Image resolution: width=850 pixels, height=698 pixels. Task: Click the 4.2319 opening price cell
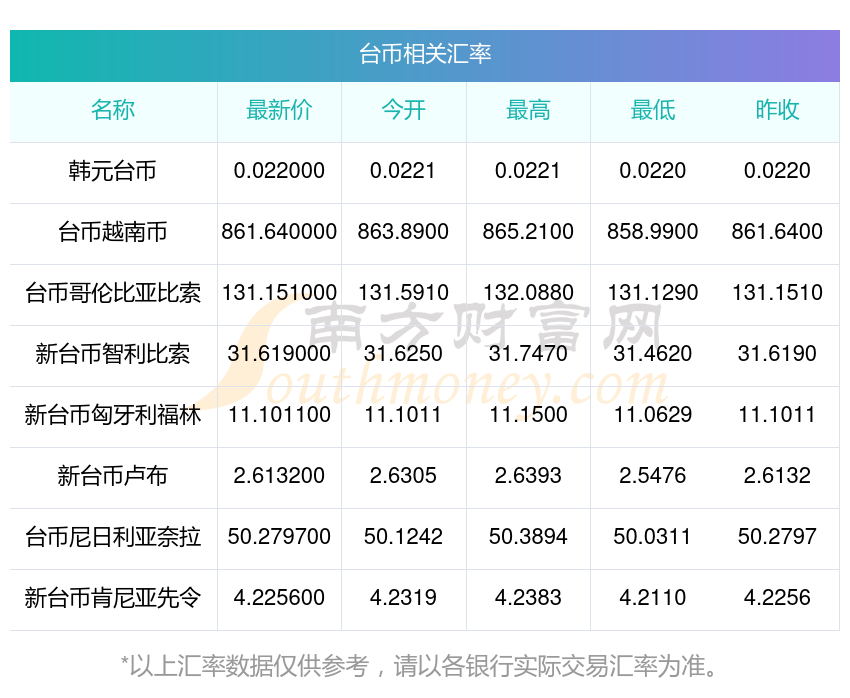click(403, 598)
